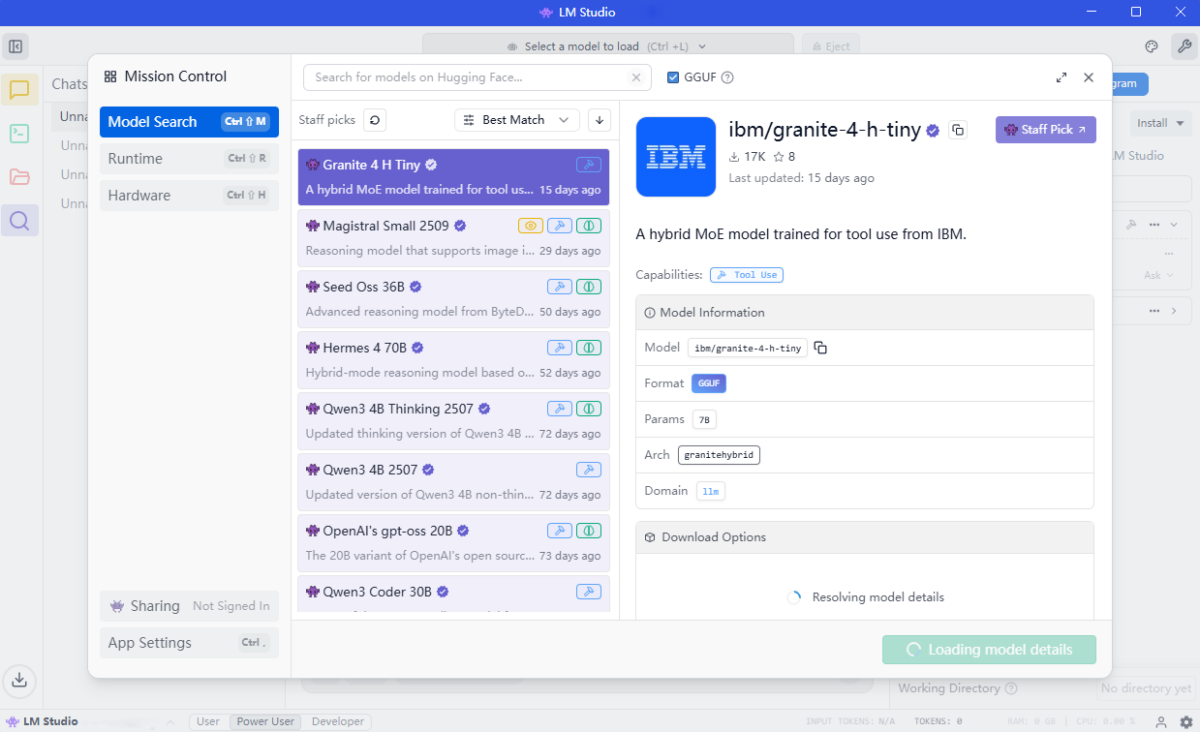Open the Best Match sort dropdown
The width and height of the screenshot is (1200, 732).
click(516, 120)
